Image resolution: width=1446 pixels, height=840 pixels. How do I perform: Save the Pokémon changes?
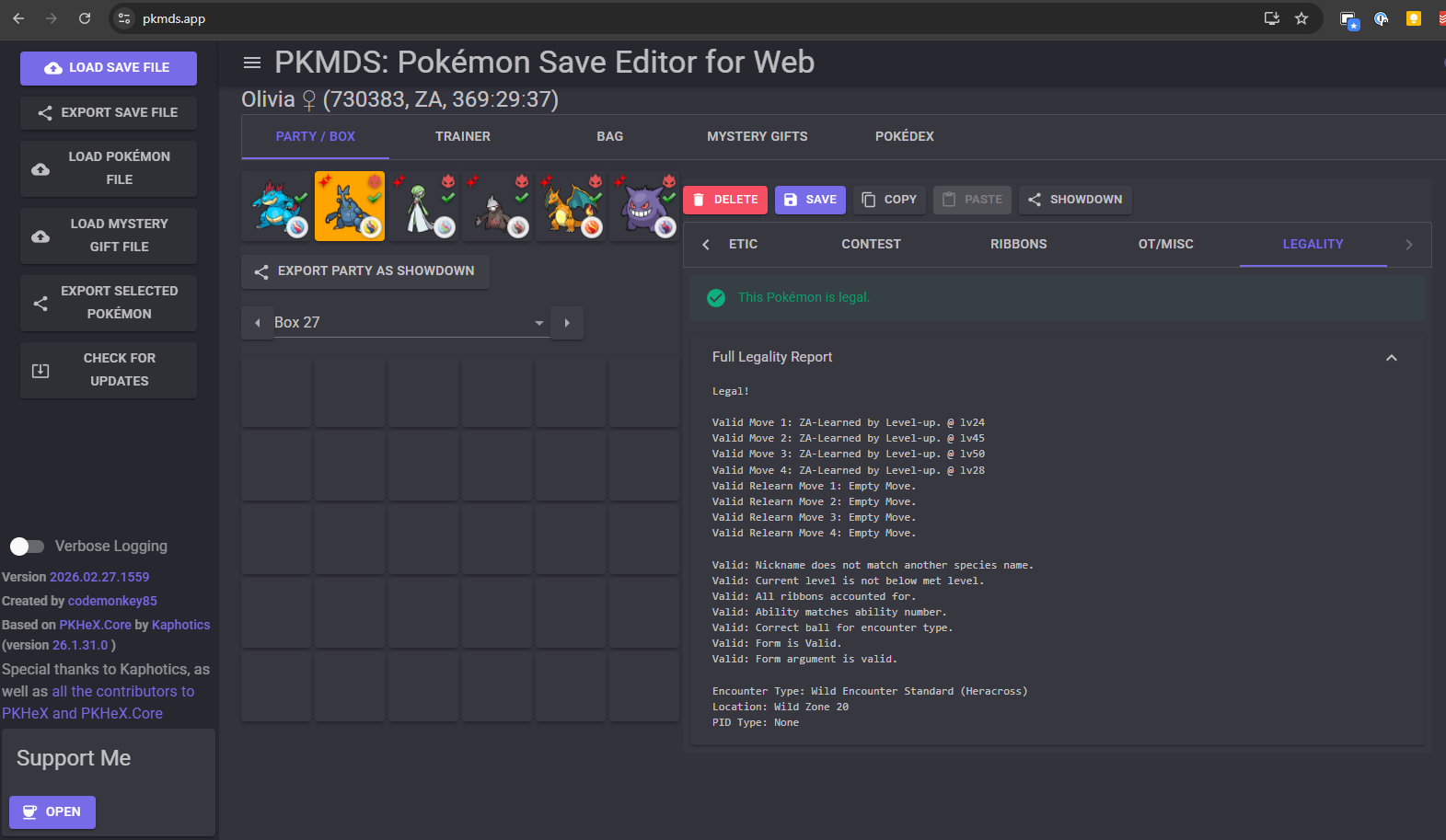tap(810, 200)
